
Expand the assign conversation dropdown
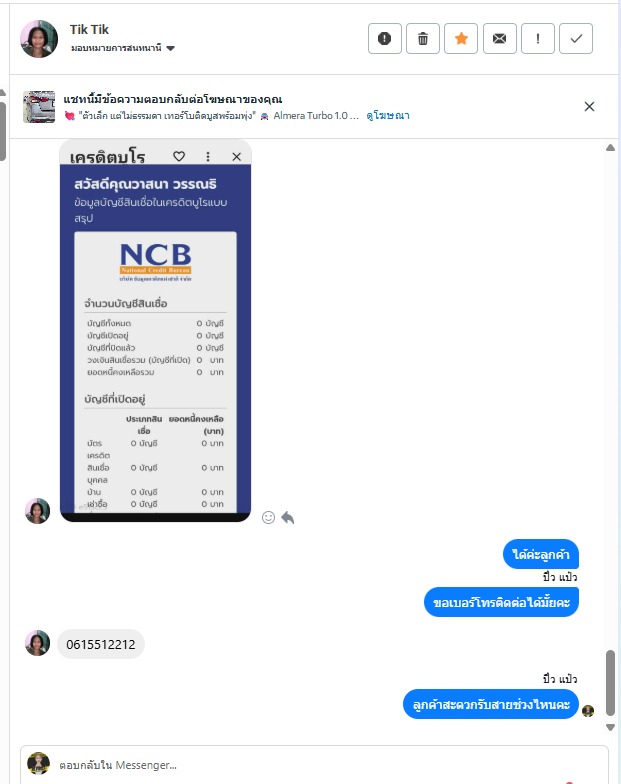(123, 48)
